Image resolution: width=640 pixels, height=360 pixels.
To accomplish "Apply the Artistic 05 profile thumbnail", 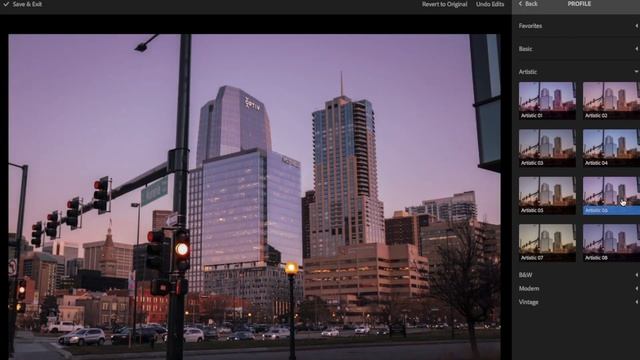I will pyautogui.click(x=547, y=195).
